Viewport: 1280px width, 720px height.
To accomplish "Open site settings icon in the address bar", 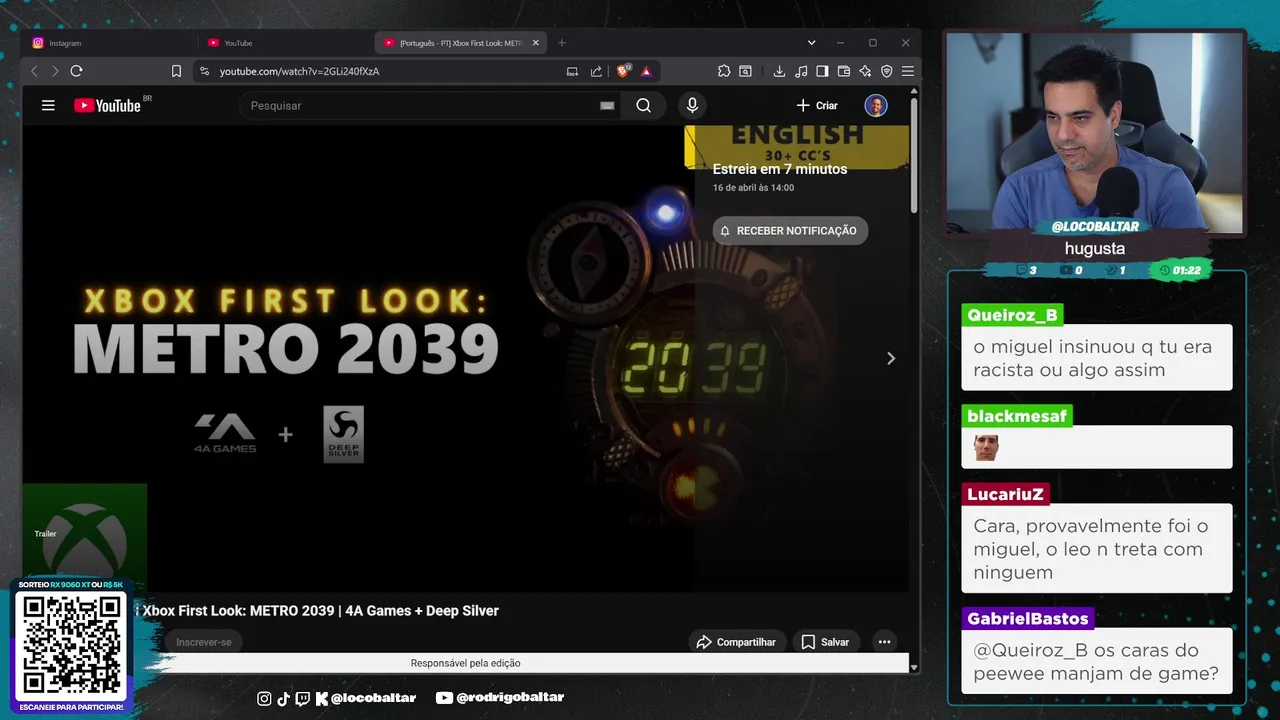I will click(x=204, y=71).
